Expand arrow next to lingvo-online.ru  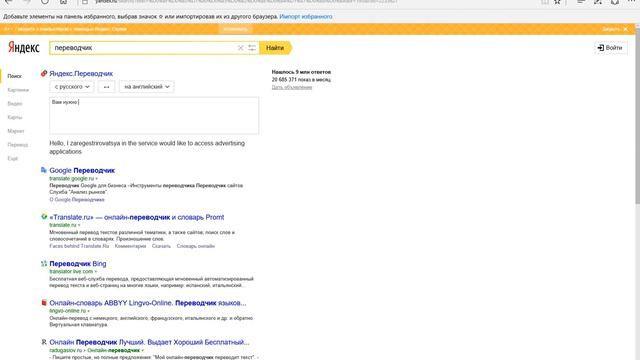(x=88, y=311)
